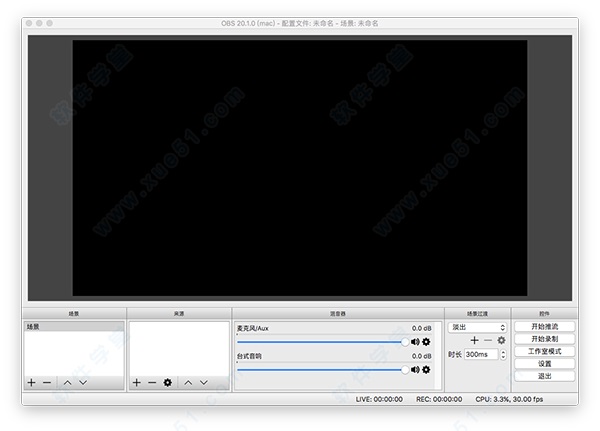This screenshot has height=431, width=600.
Task: Remove the selected scene with minus icon
Action: point(46,382)
